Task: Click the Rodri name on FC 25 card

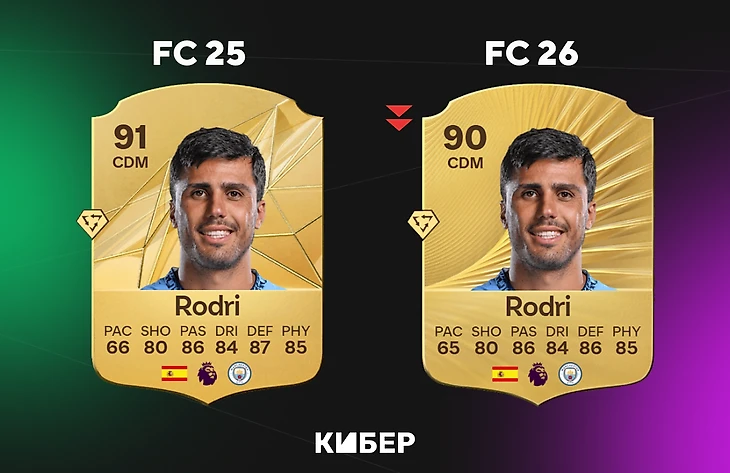Action: coord(207,306)
